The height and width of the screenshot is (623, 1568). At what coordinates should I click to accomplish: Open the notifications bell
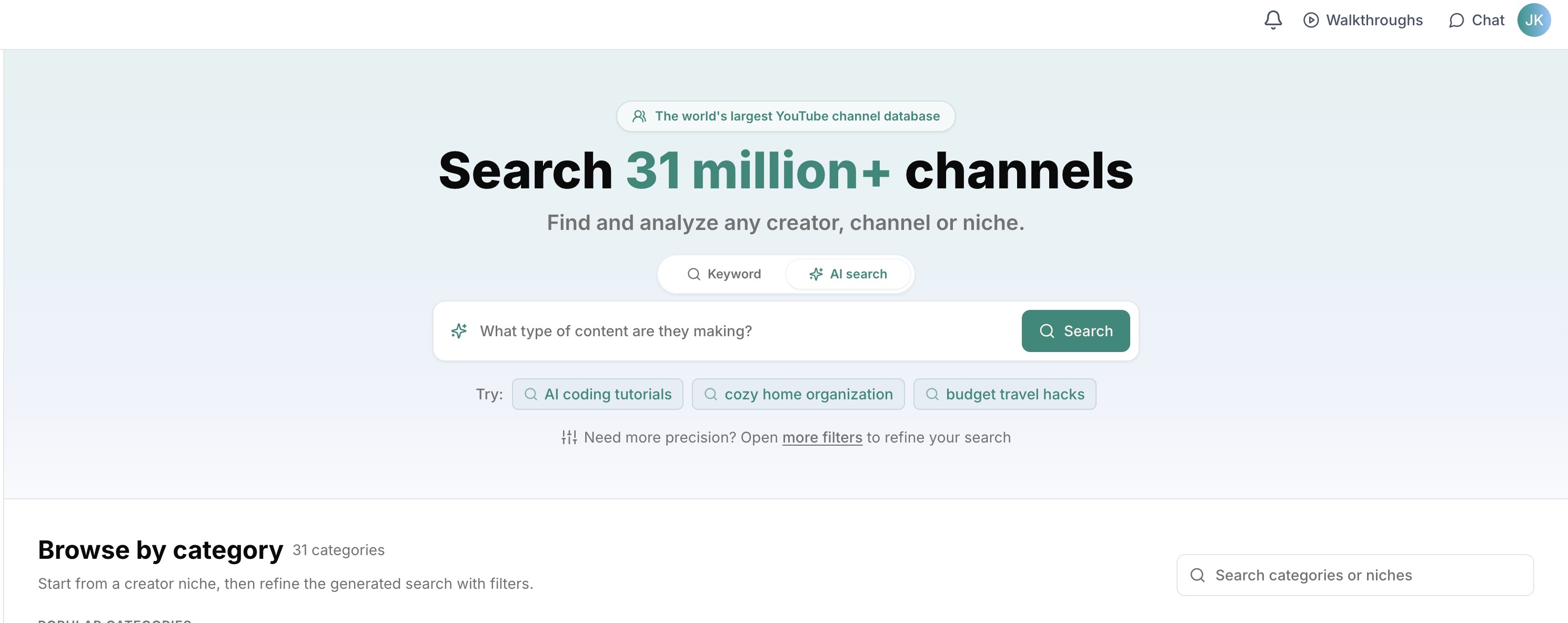[x=1273, y=20]
